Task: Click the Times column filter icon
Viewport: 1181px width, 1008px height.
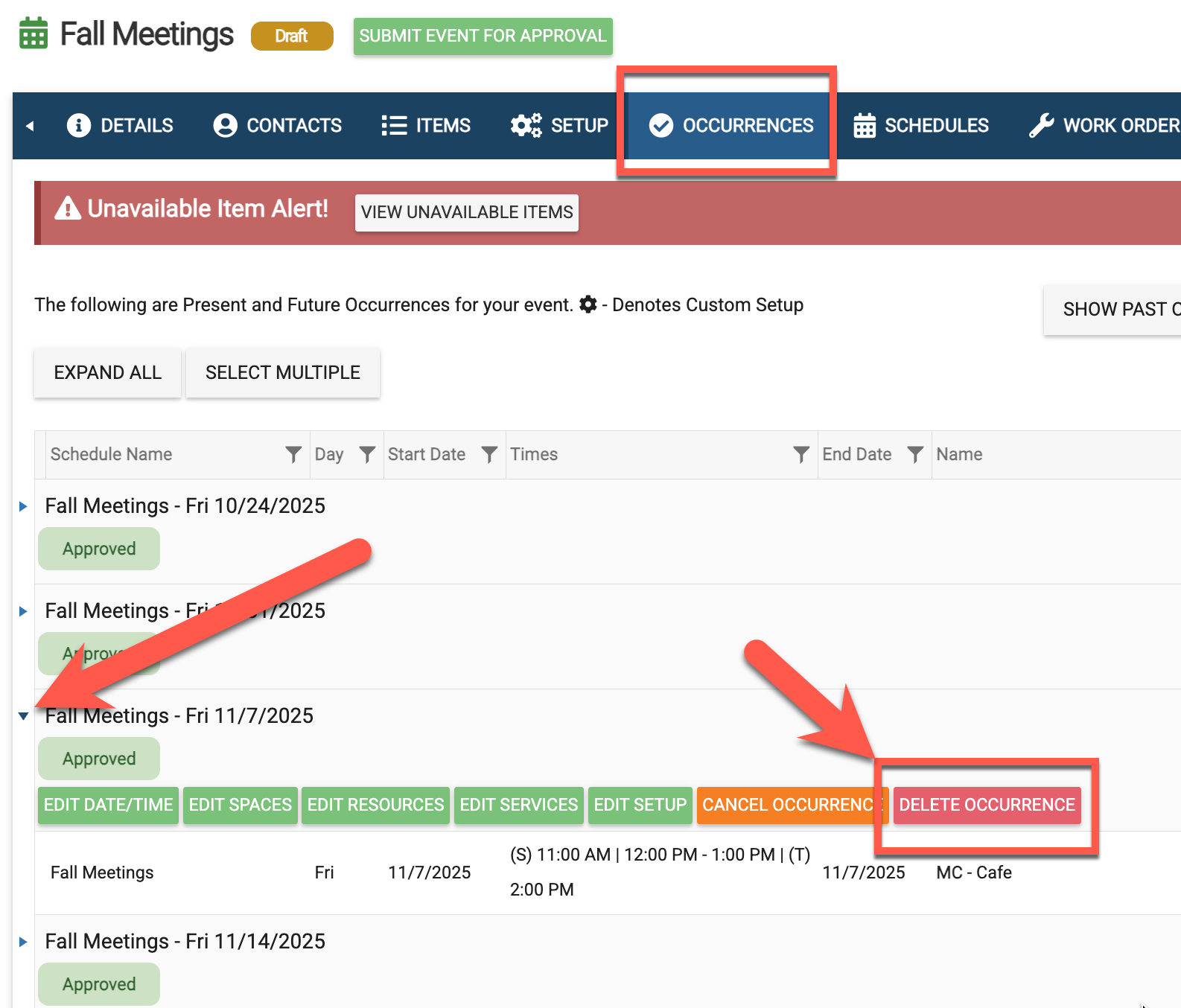Action: (x=801, y=454)
